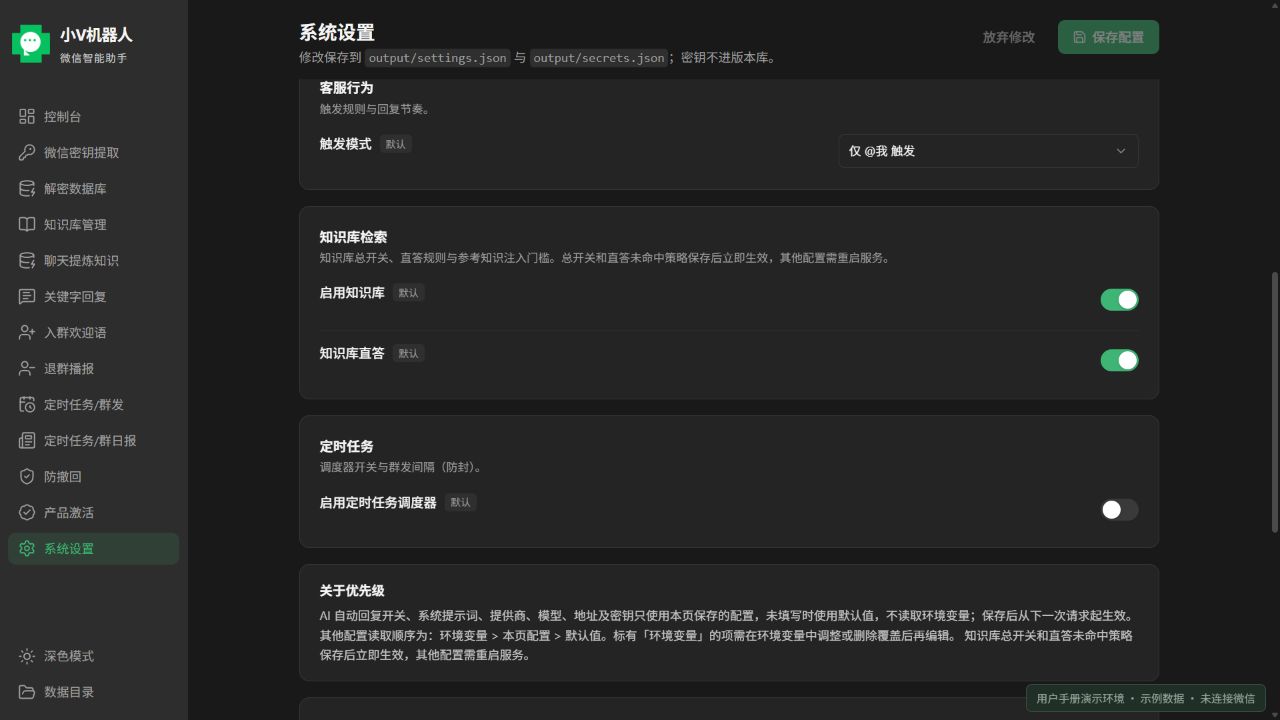Image resolution: width=1280 pixels, height=720 pixels.
Task: Click the icon next to 聊天提炼知识
Action: [x=27, y=261]
